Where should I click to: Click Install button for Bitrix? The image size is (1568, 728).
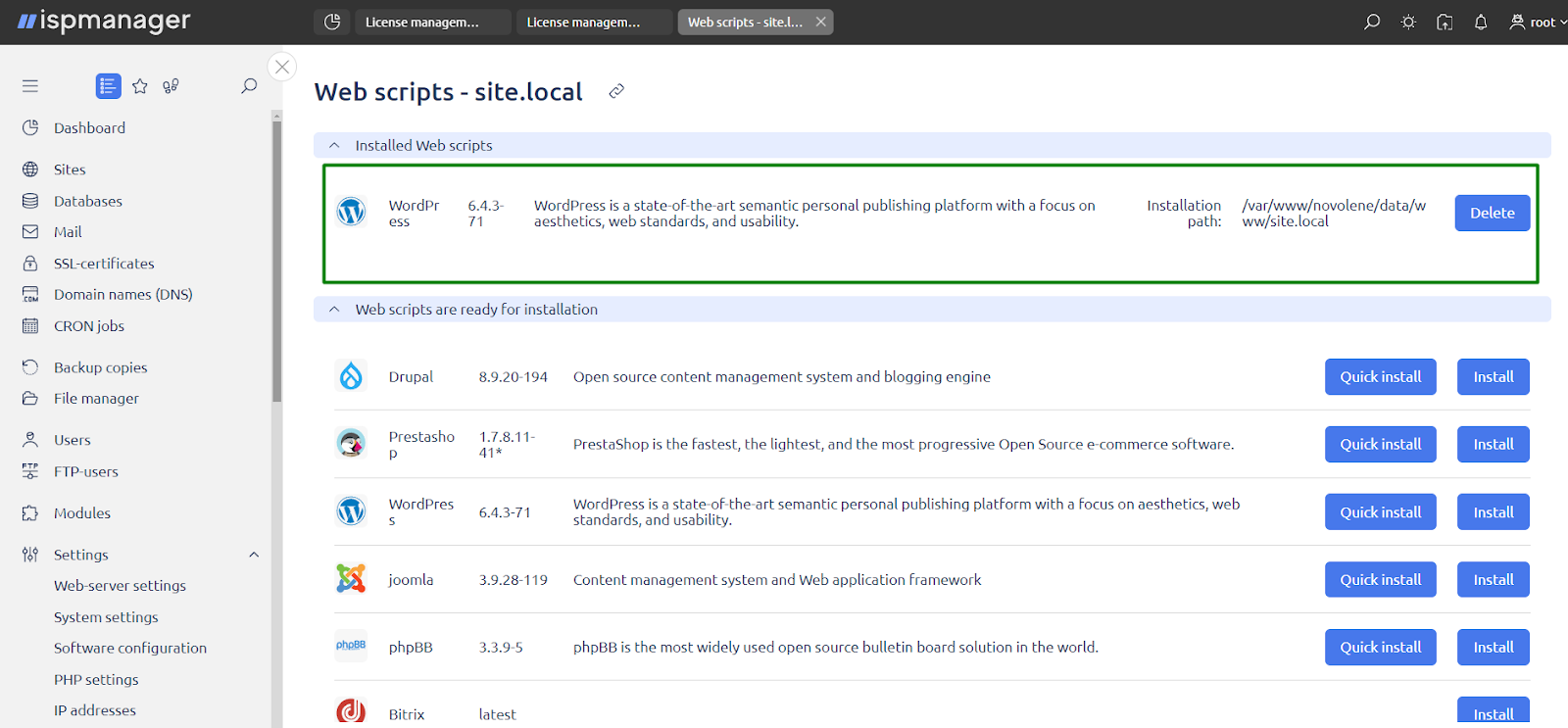pyautogui.click(x=1494, y=712)
